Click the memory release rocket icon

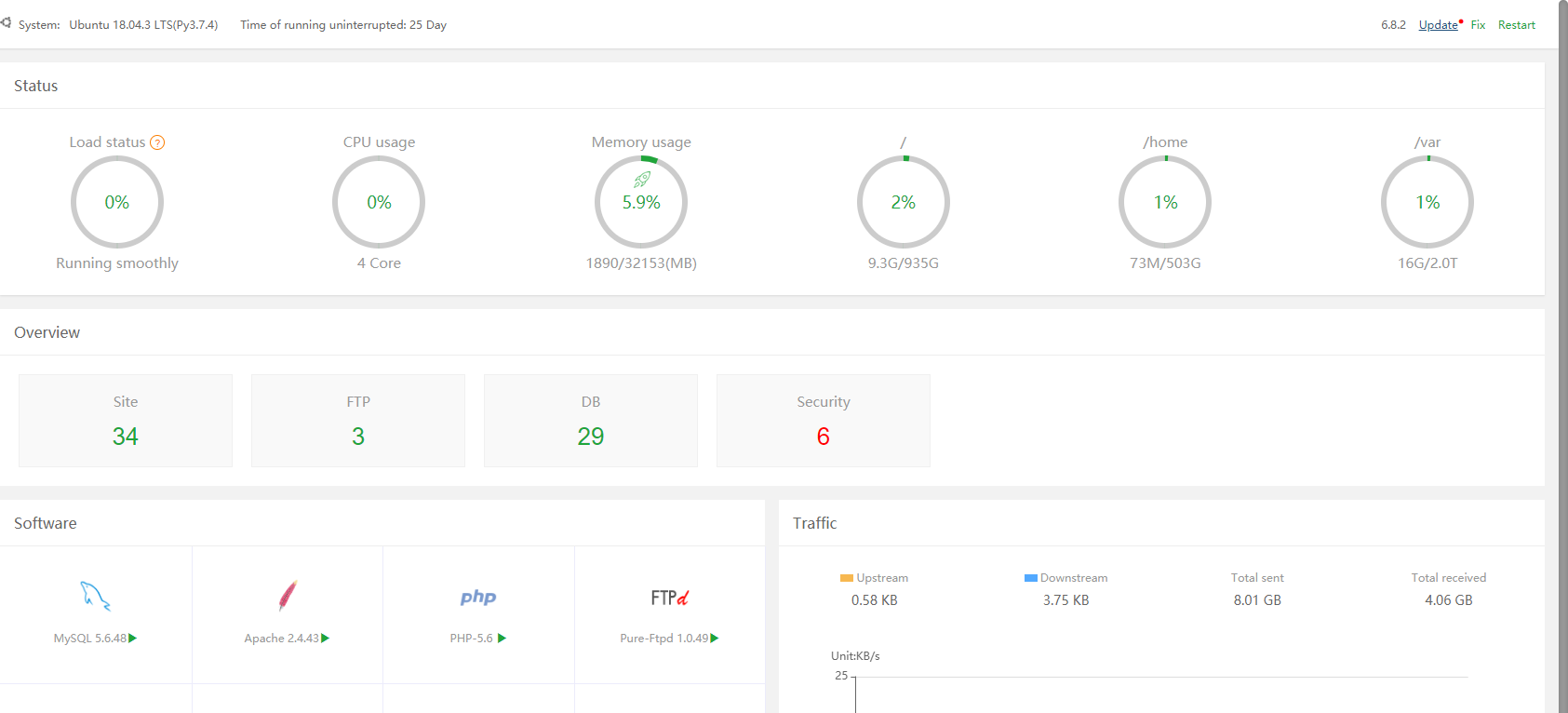coord(642,179)
